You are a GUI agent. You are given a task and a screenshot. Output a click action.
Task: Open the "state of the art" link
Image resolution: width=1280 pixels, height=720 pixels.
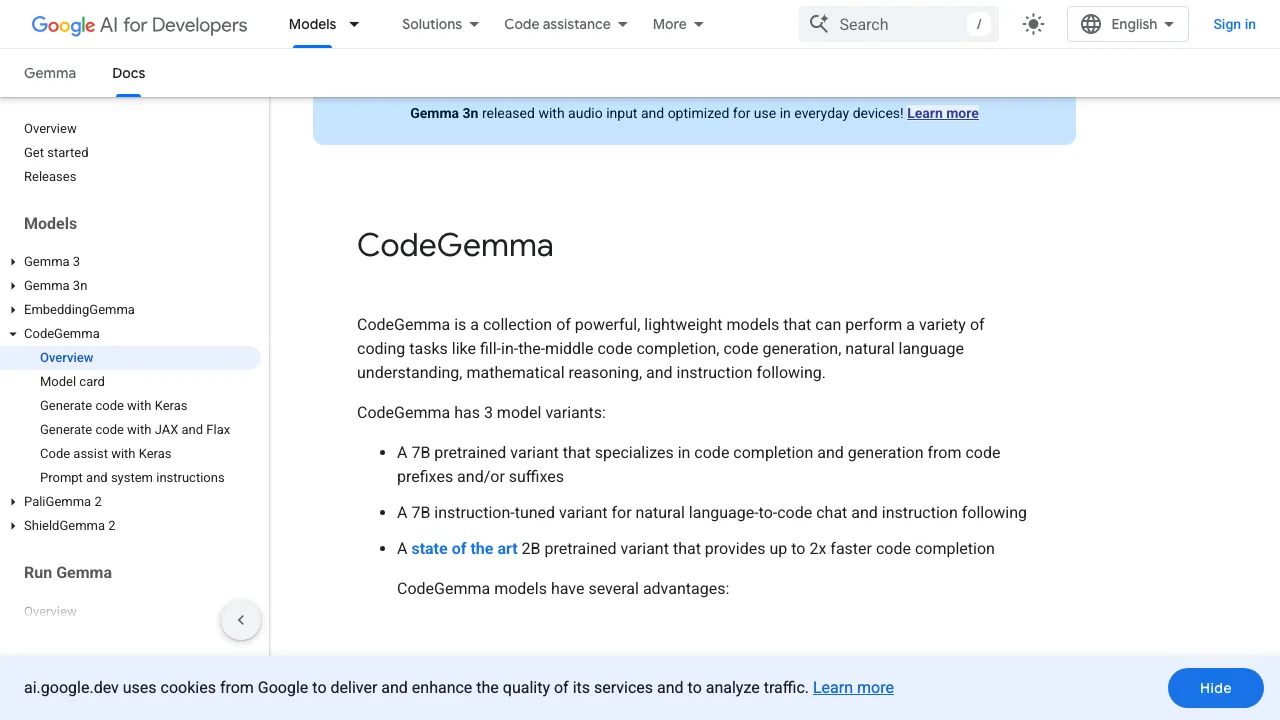(x=464, y=548)
